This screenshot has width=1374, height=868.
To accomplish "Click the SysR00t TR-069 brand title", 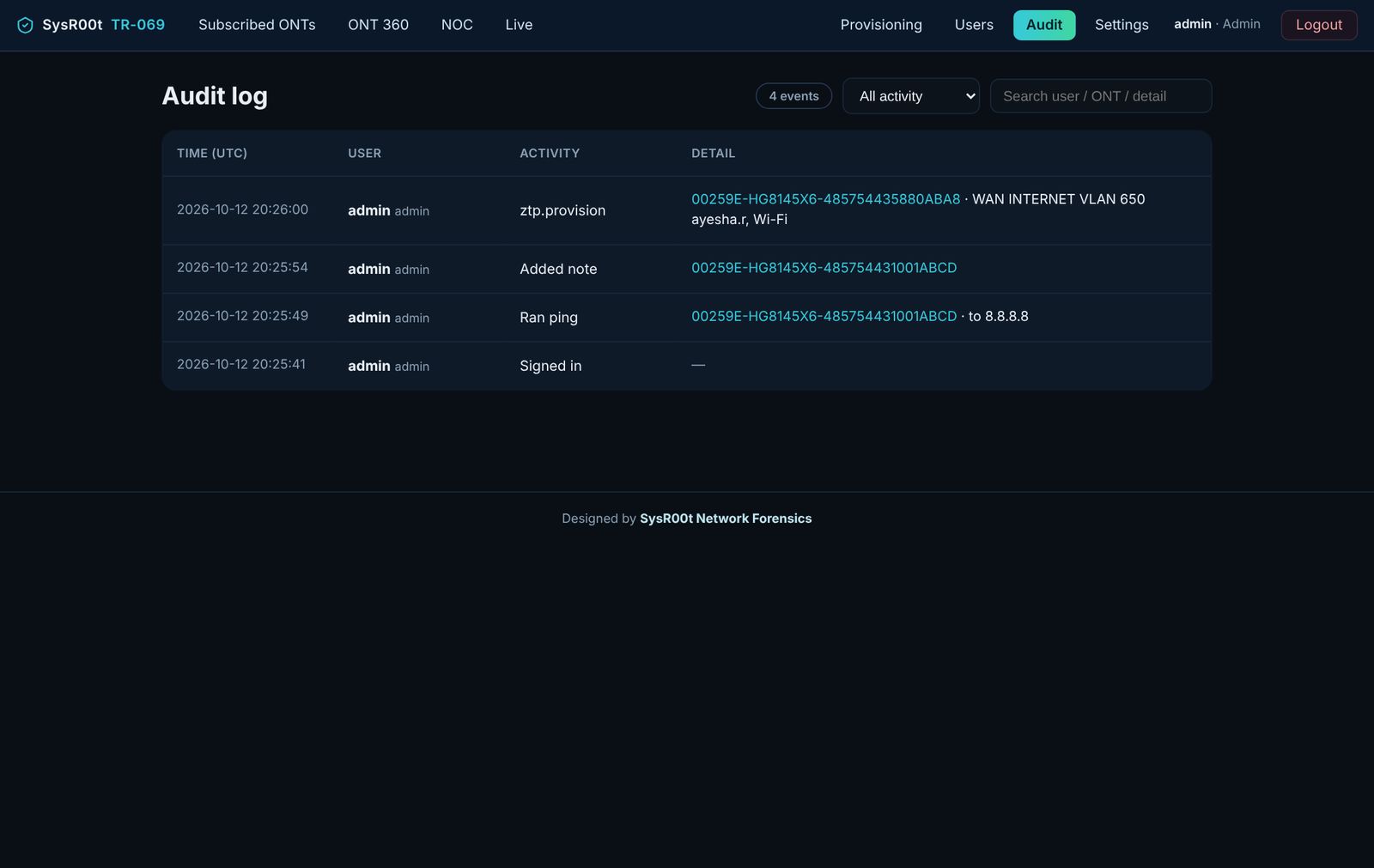I will click(103, 25).
